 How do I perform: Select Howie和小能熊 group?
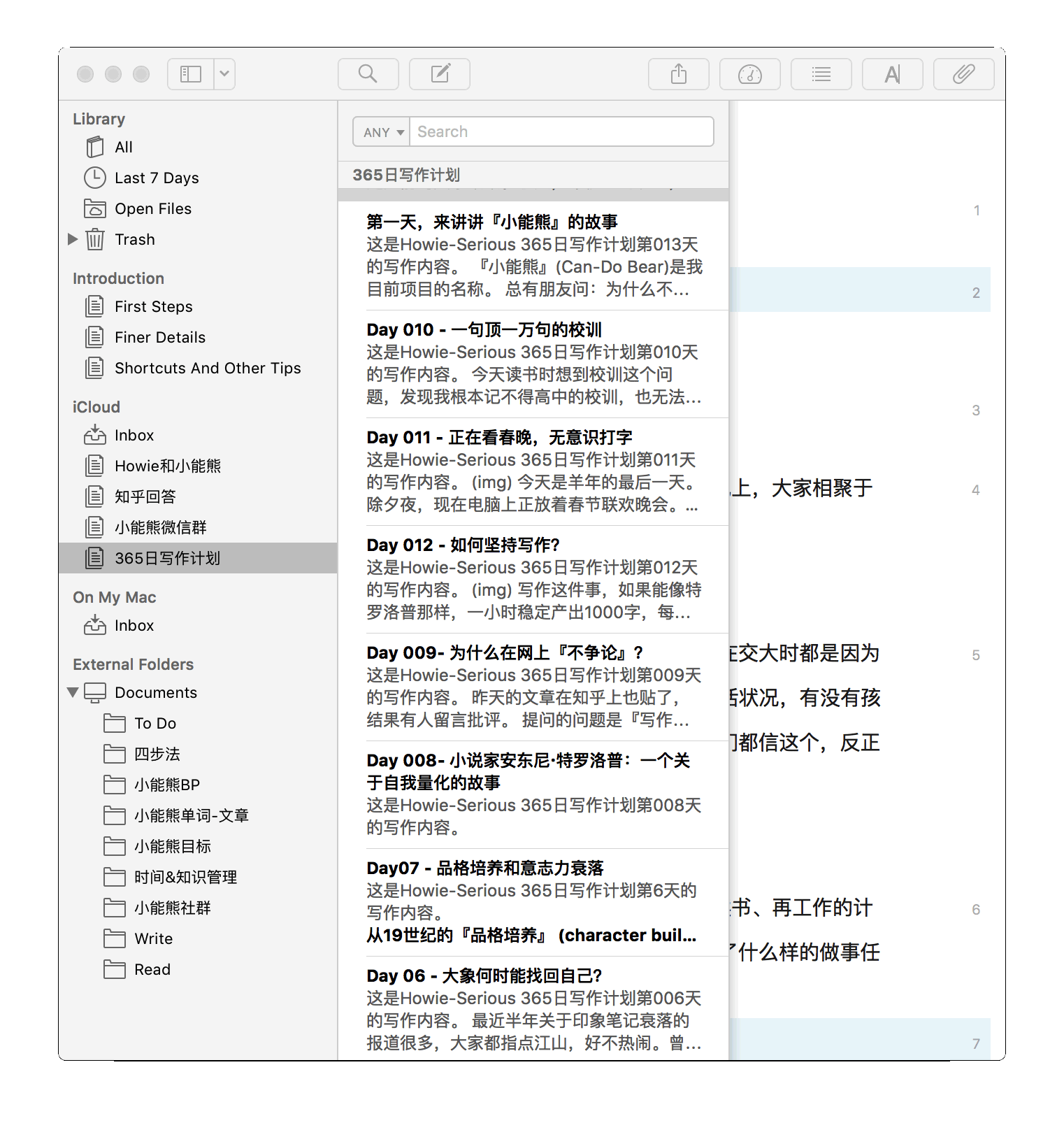click(x=198, y=466)
